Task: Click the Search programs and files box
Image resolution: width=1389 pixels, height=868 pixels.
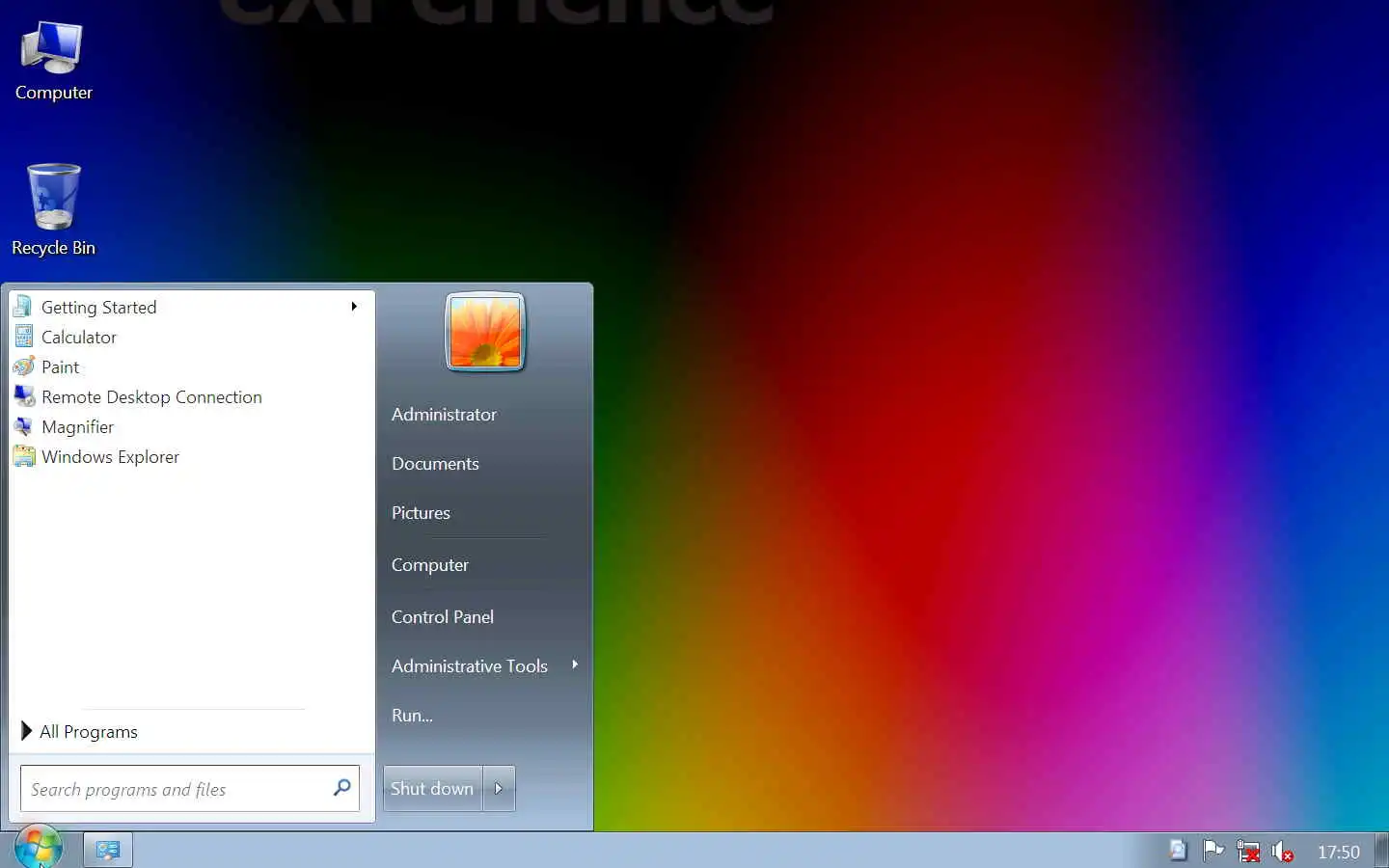Action: 190,788
